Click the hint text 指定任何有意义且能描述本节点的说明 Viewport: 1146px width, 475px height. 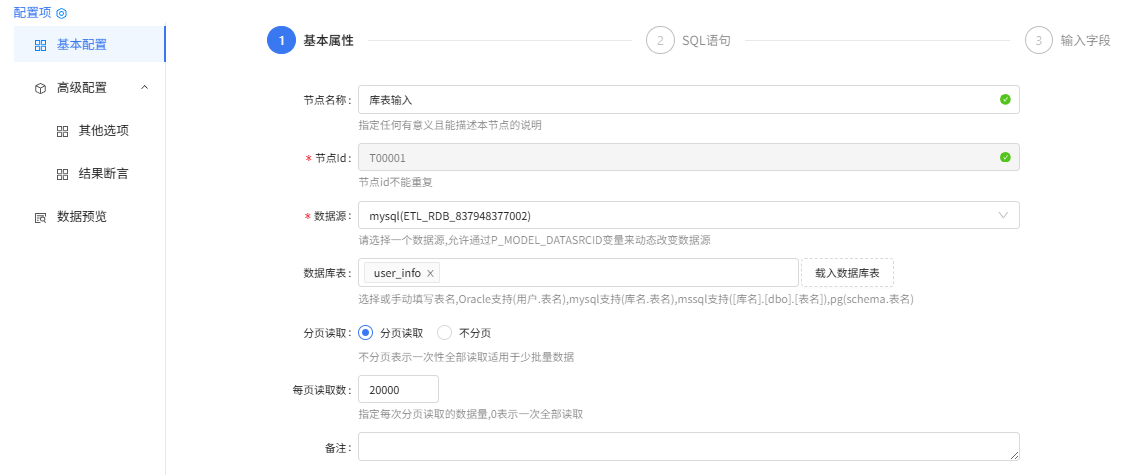pyautogui.click(x=449, y=124)
